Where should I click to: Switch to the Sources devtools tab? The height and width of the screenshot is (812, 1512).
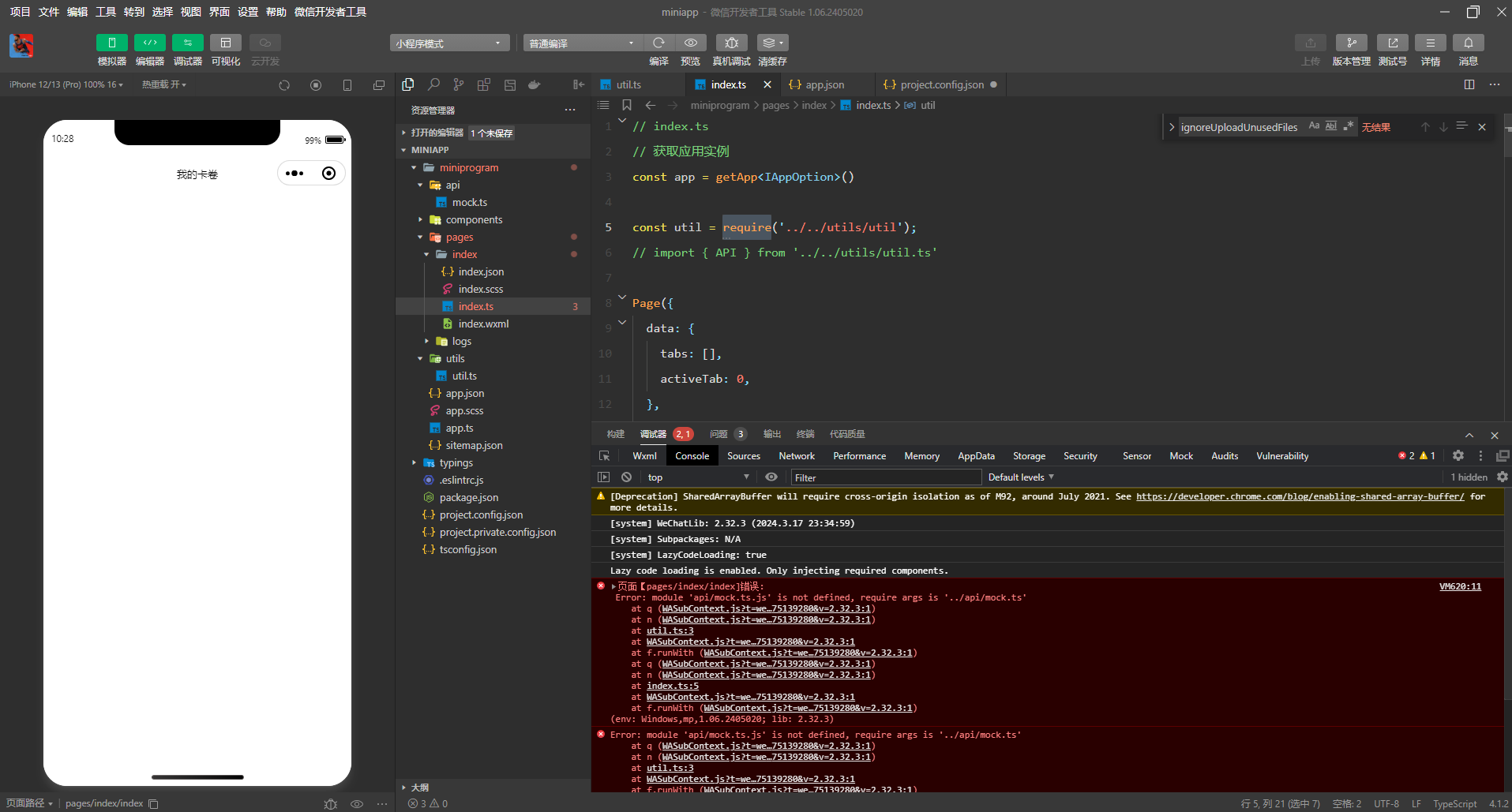pos(743,456)
